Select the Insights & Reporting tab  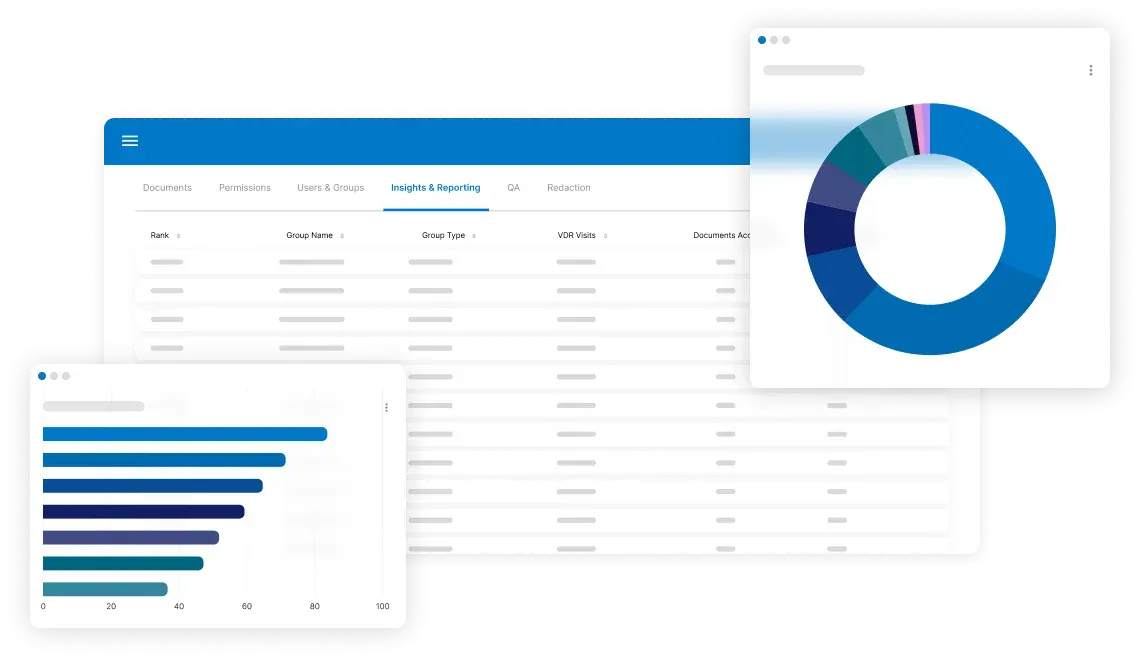435,188
